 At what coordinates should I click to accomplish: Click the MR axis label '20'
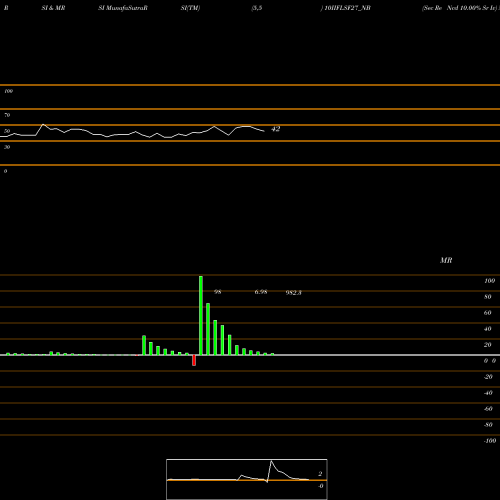coord(488,345)
